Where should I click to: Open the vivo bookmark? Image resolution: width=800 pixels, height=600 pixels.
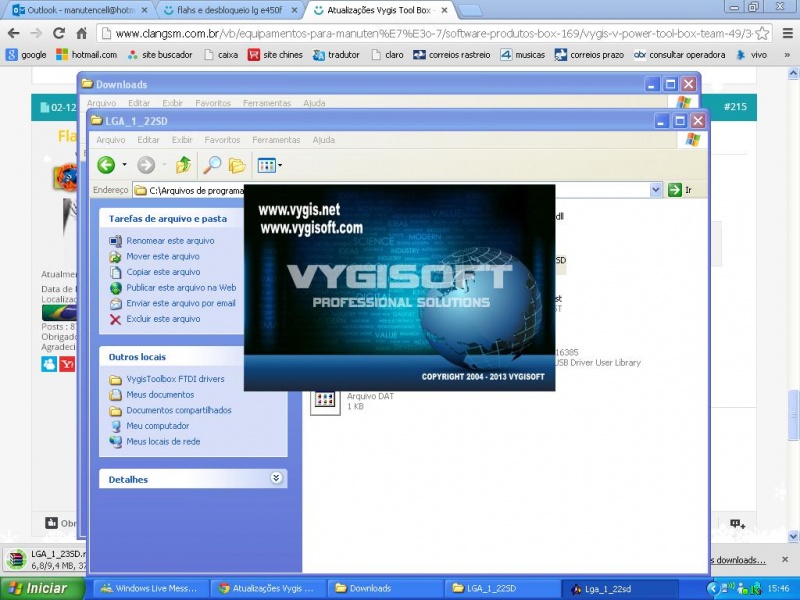(x=752, y=55)
